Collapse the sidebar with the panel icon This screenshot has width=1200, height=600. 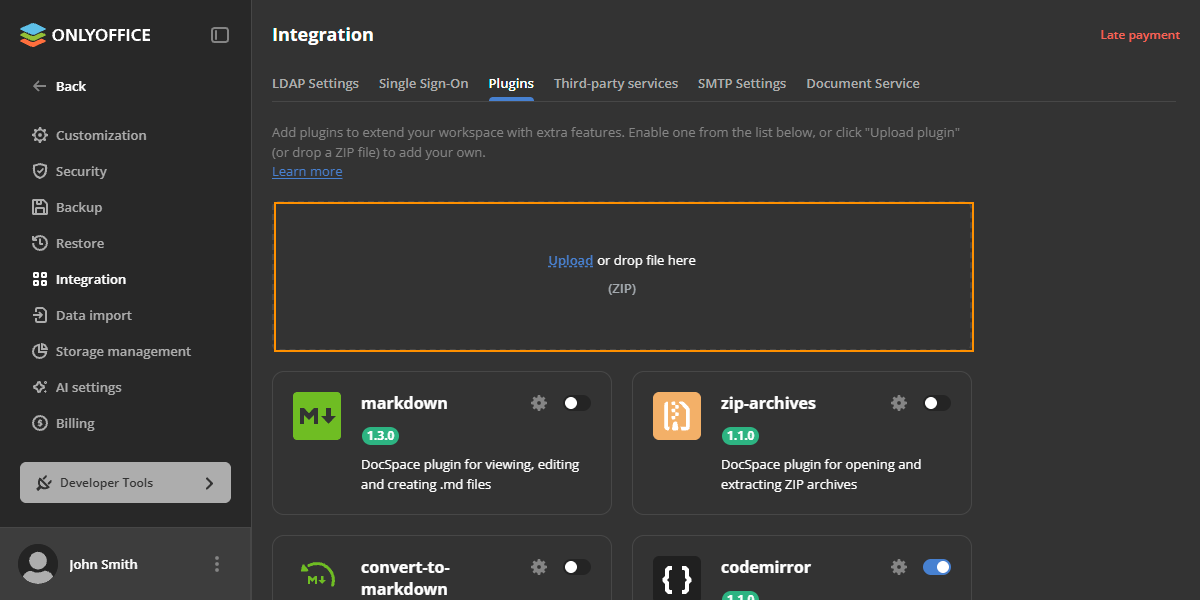(x=220, y=35)
